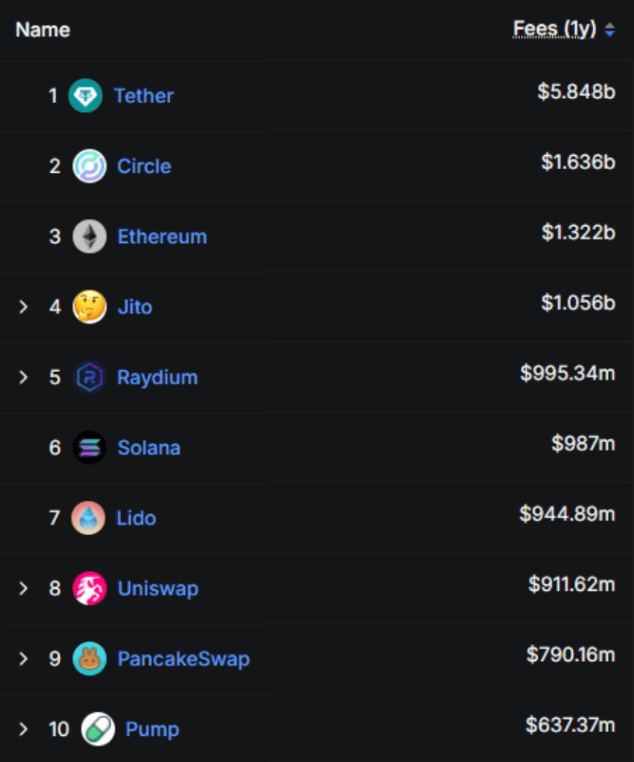Click the Ethereum logo icon
This screenshot has width=634, height=762.
[89, 237]
